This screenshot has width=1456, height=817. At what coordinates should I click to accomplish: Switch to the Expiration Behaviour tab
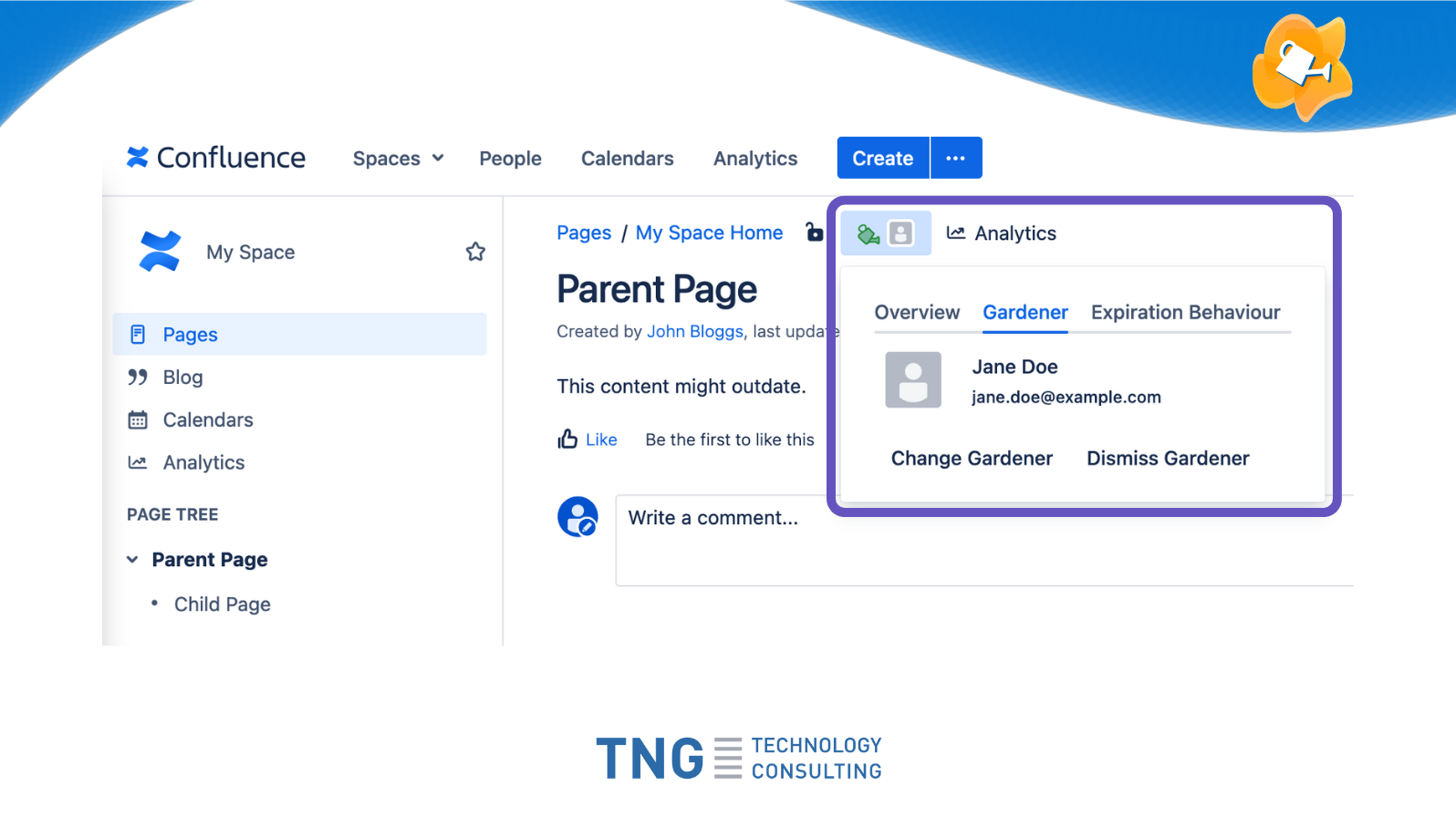coord(1186,313)
